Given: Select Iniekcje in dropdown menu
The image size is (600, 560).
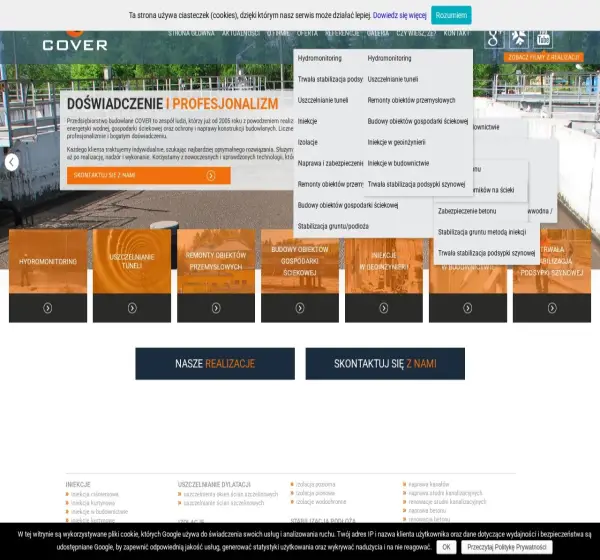Looking at the screenshot, I should tap(307, 121).
